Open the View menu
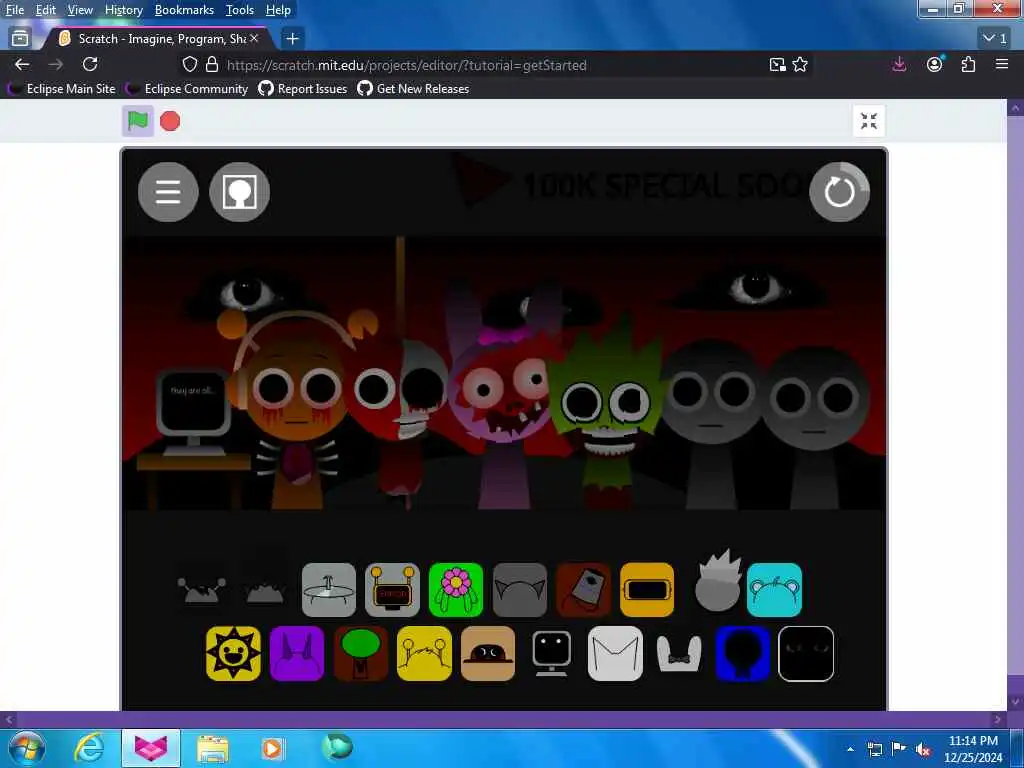 tap(80, 10)
